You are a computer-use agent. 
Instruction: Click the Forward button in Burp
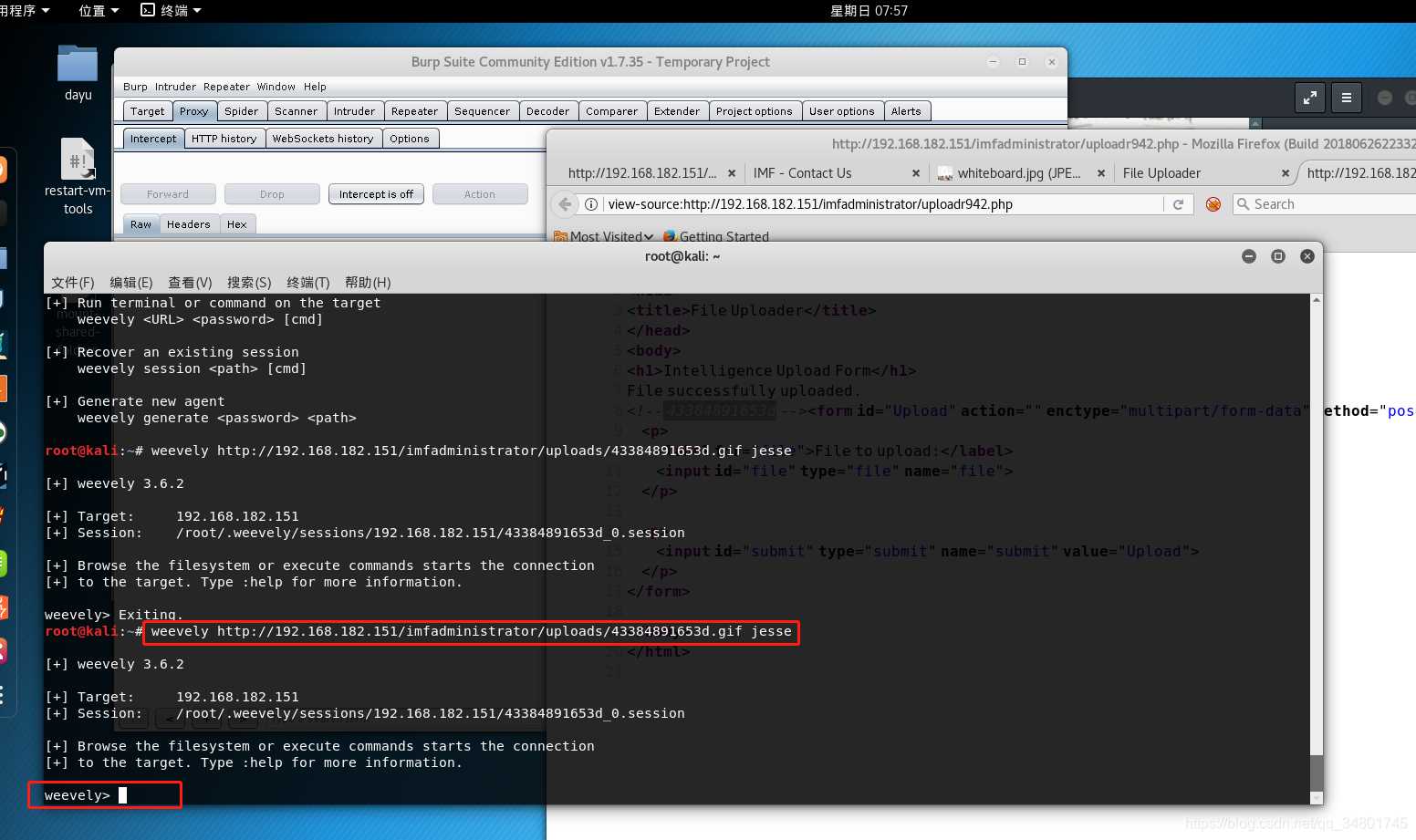(168, 194)
